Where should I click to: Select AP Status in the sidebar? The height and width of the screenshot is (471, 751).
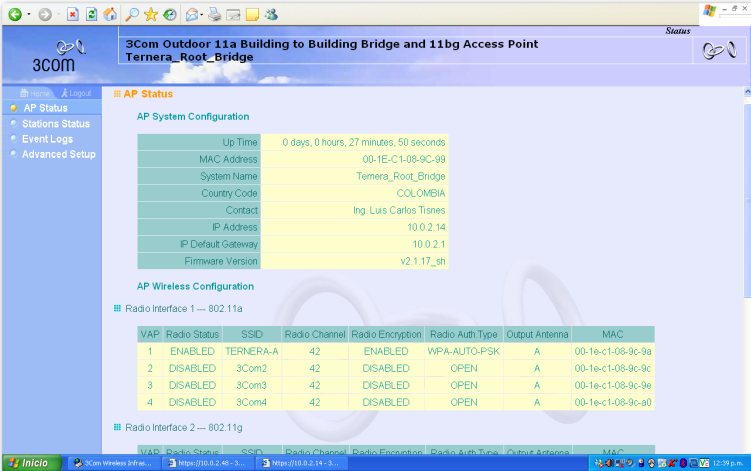pyautogui.click(x=45, y=108)
